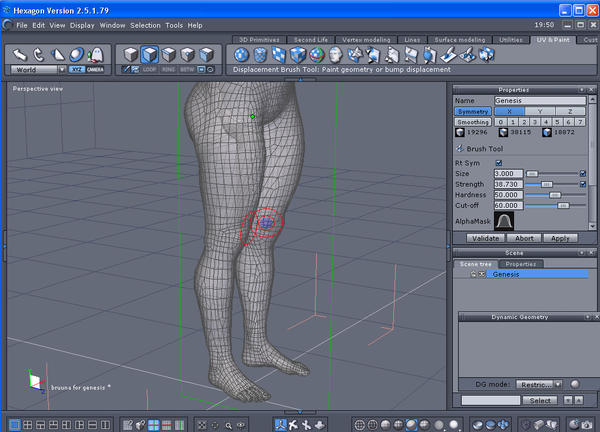The image size is (600, 432).
Task: Switch to the Vertex modeling tab
Action: [x=368, y=39]
